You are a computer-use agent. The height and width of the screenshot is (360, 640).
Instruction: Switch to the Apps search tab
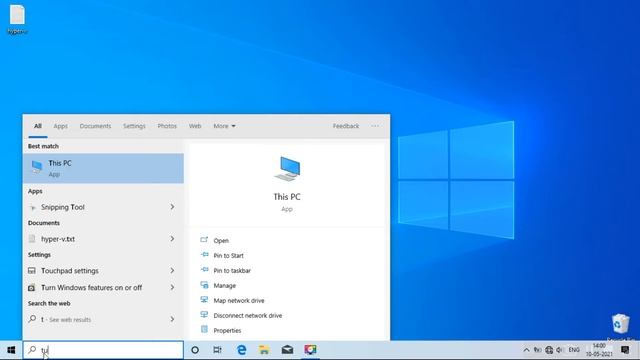click(60, 126)
